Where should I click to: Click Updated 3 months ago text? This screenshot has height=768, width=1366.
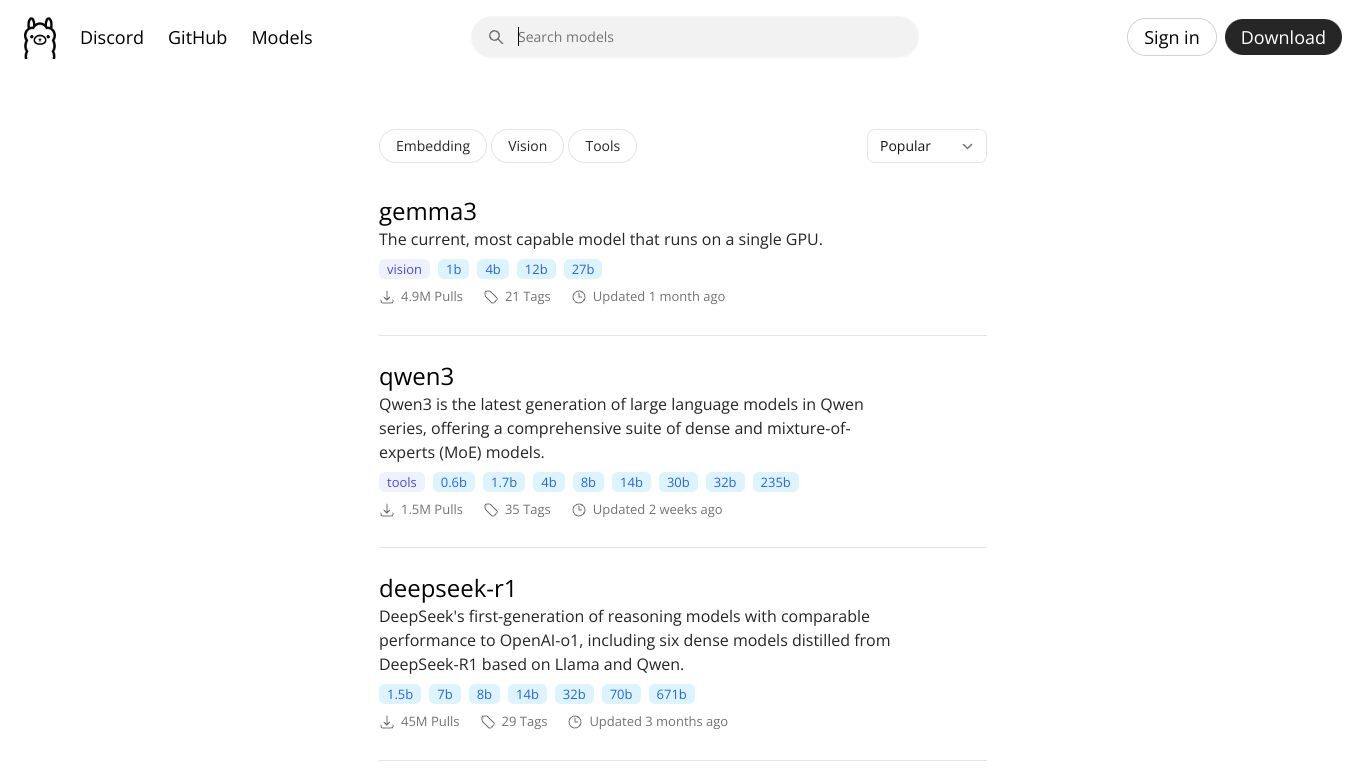click(659, 722)
